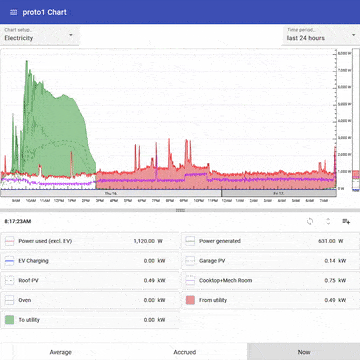Click the refresh readings icon
Viewport: 360px width, 360px height.
[x=310, y=221]
